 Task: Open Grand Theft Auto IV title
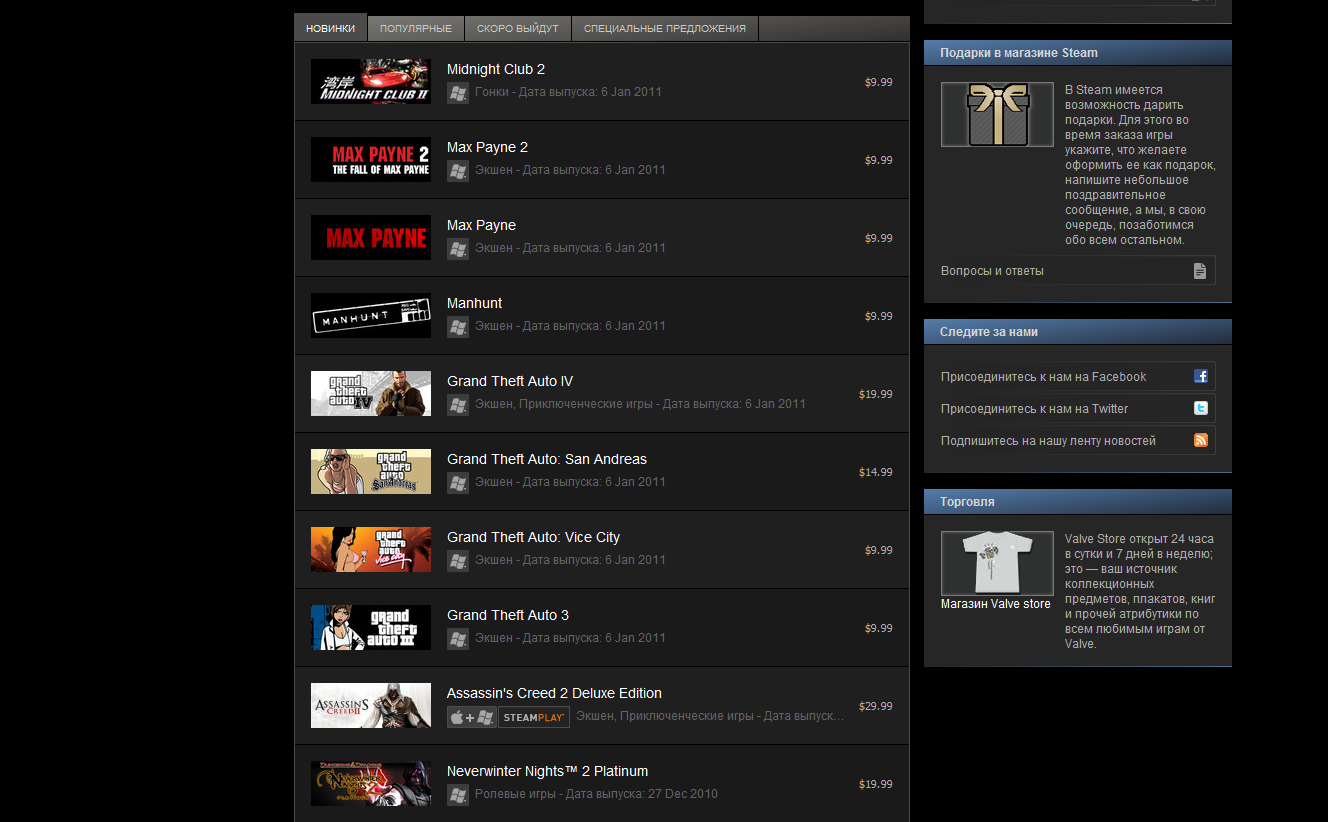point(510,381)
